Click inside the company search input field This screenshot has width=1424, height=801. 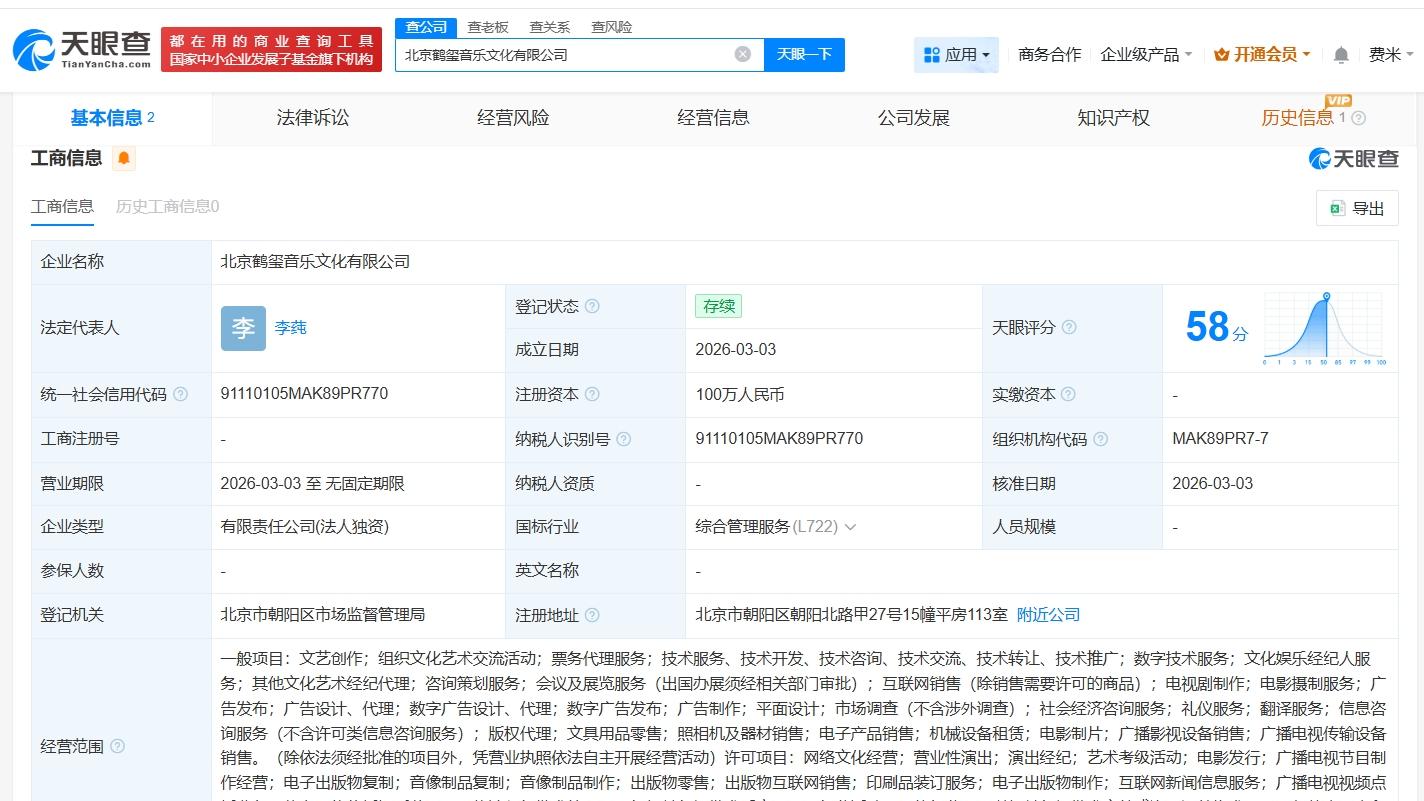click(x=570, y=55)
